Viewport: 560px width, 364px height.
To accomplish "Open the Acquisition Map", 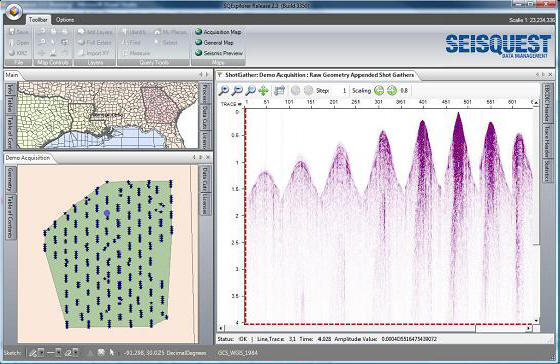I will [219, 32].
